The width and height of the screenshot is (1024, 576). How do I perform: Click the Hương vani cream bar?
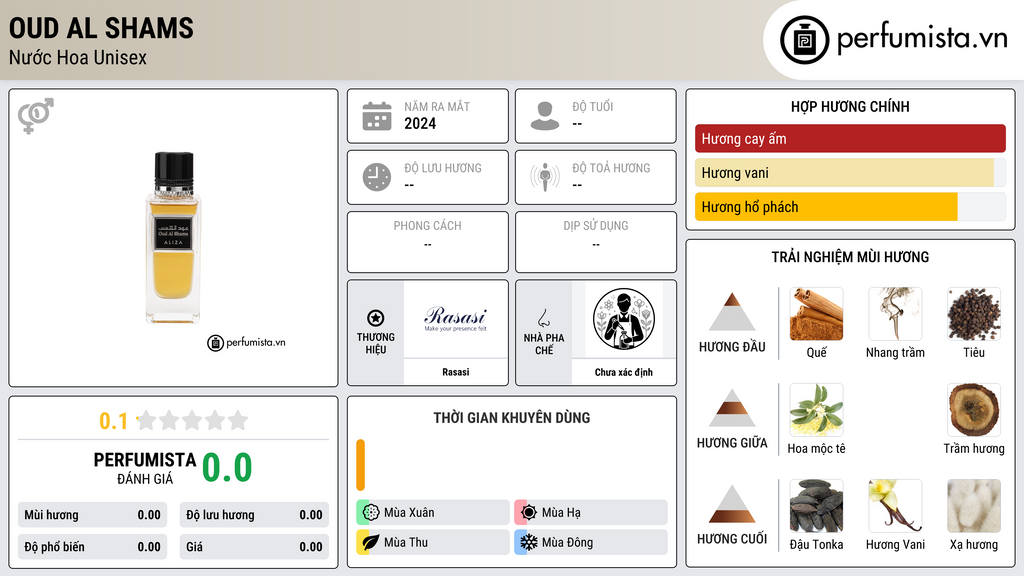[844, 173]
